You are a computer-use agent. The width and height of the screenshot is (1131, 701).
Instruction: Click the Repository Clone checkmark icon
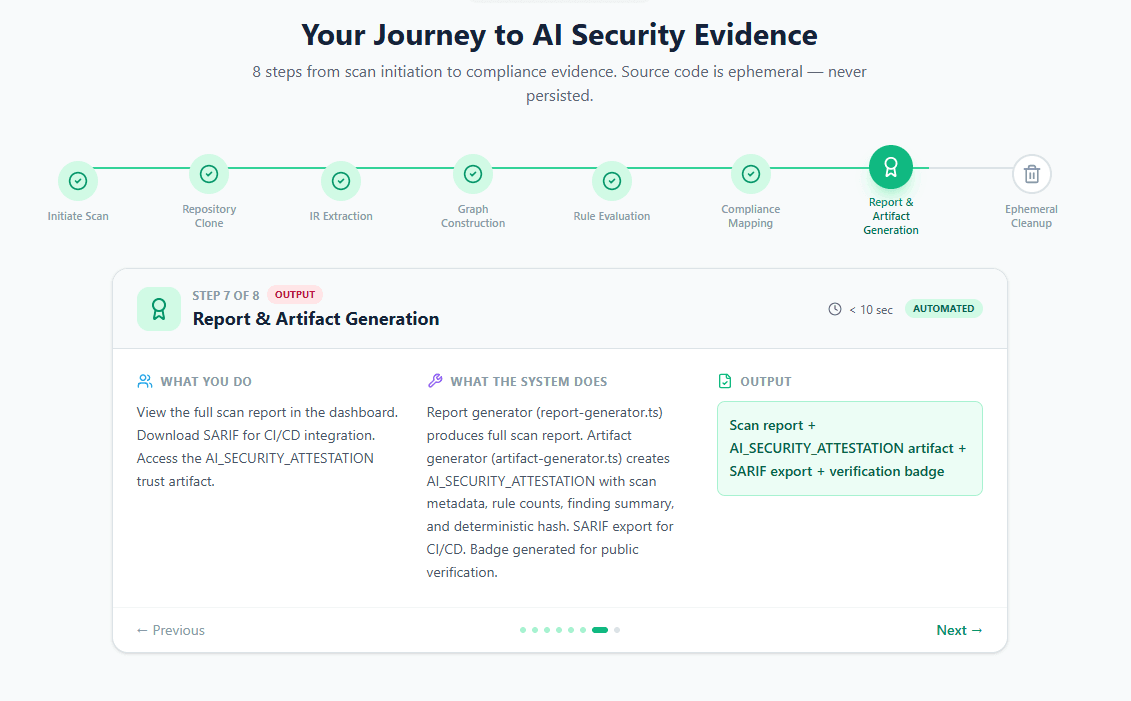click(x=209, y=173)
